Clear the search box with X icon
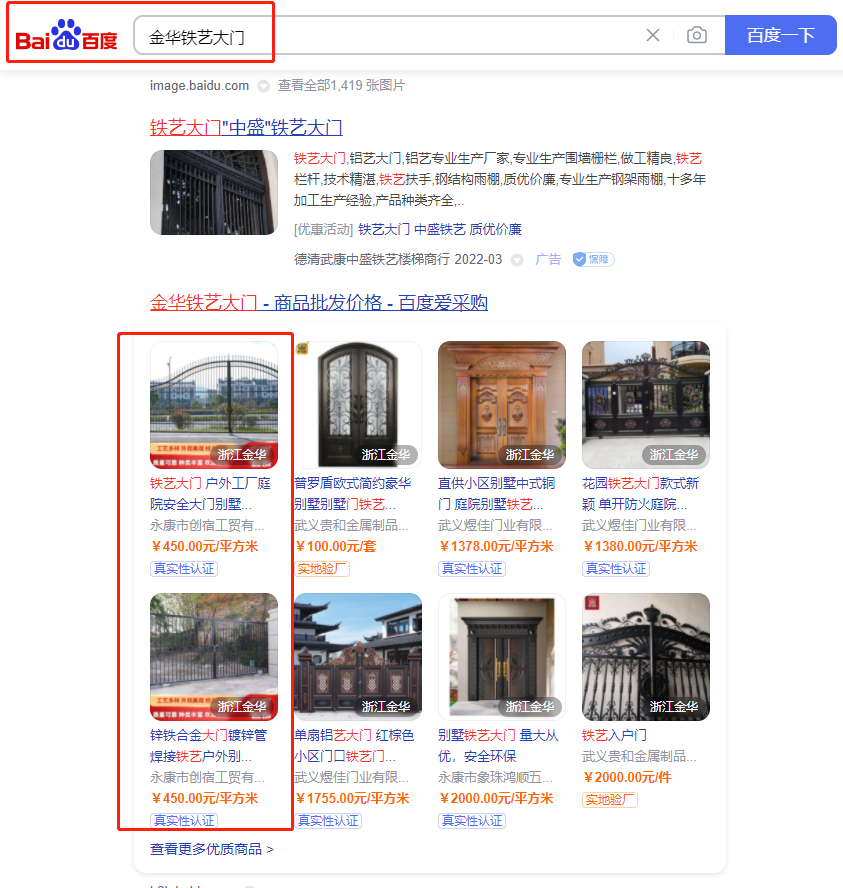The width and height of the screenshot is (843, 888). coord(653,35)
